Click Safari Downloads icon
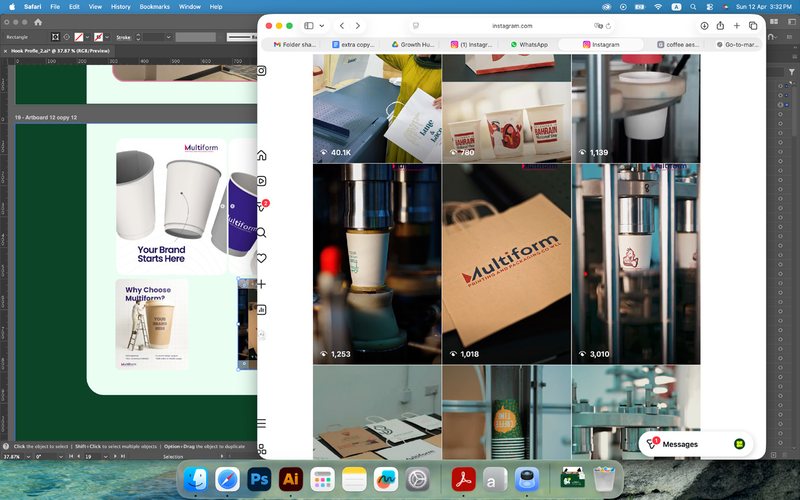This screenshot has width=800, height=500. pos(704,26)
